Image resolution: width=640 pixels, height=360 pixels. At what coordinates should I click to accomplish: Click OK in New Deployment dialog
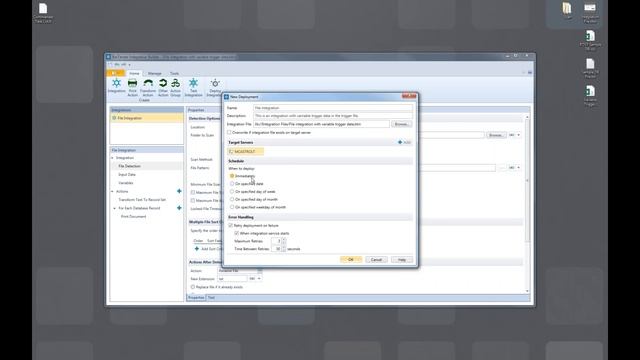pos(351,260)
